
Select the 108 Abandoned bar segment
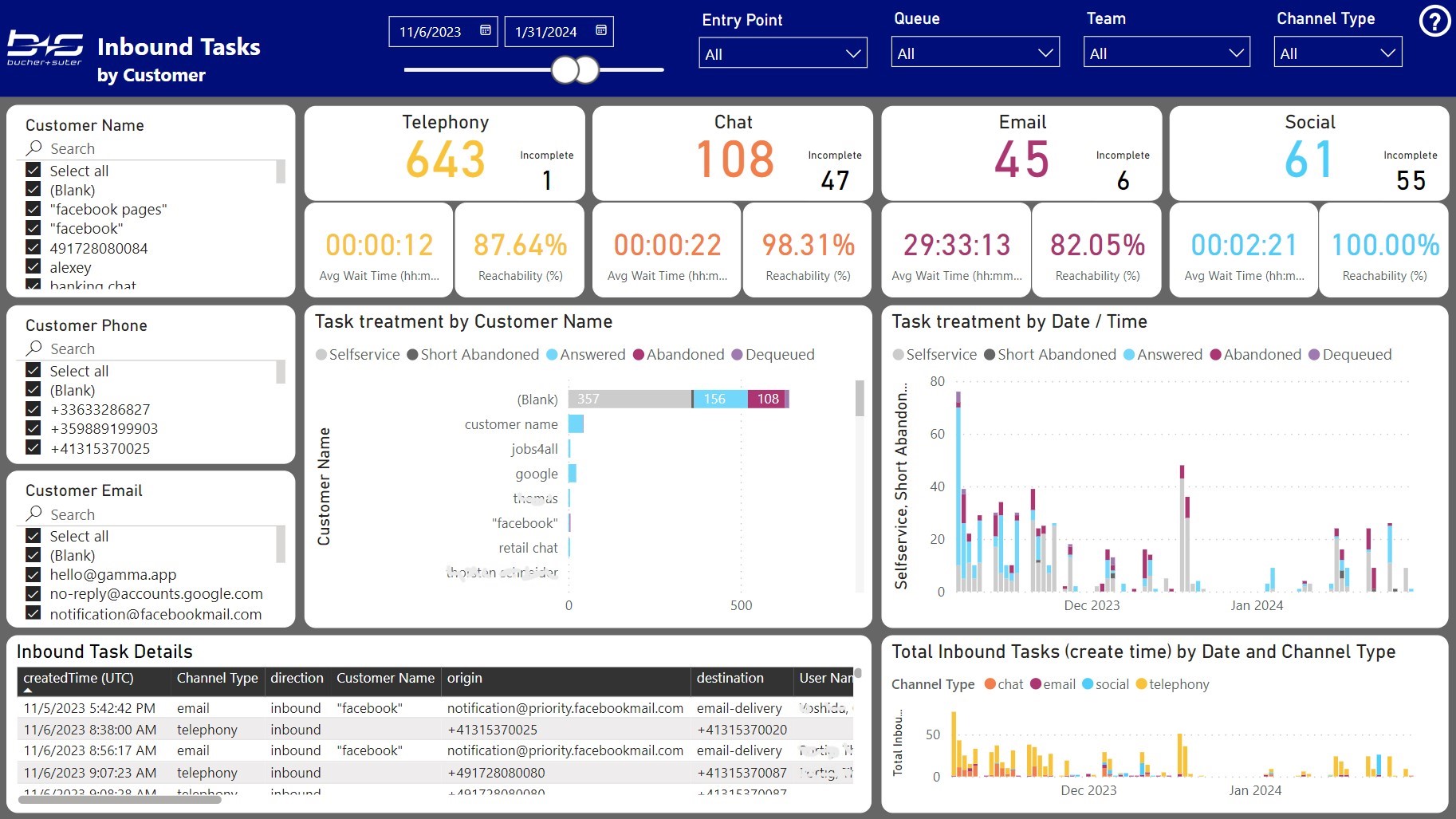(x=766, y=399)
